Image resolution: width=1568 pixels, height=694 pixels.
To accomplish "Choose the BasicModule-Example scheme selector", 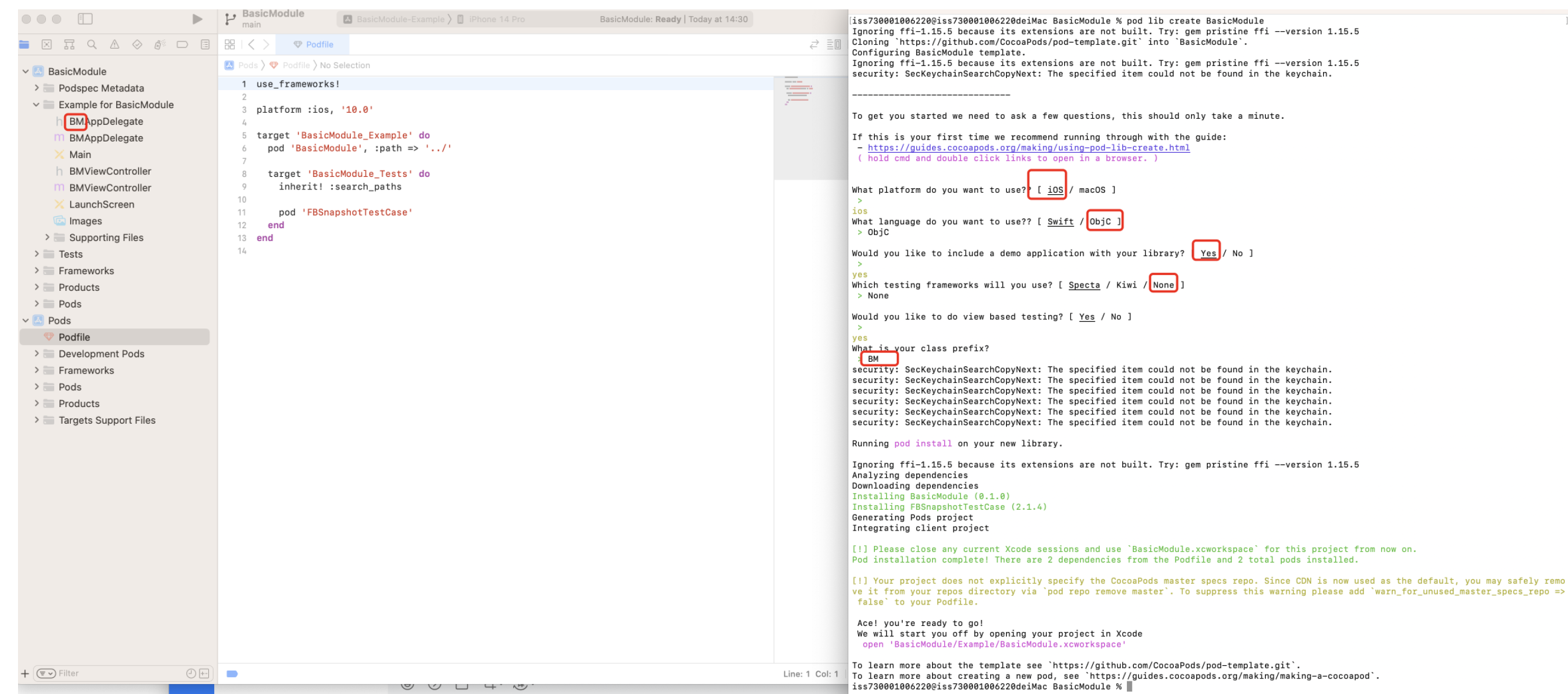I will (394, 19).
